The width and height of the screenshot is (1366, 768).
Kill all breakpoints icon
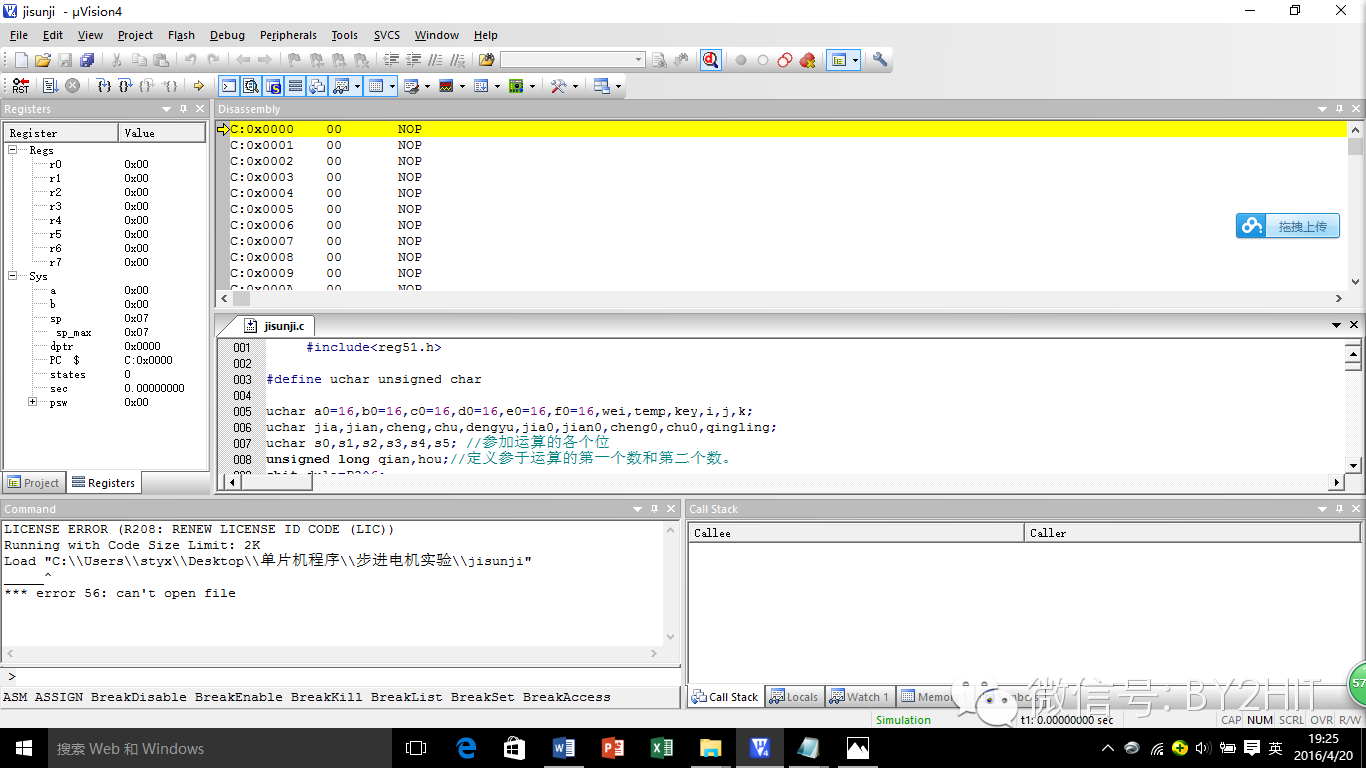(x=807, y=60)
